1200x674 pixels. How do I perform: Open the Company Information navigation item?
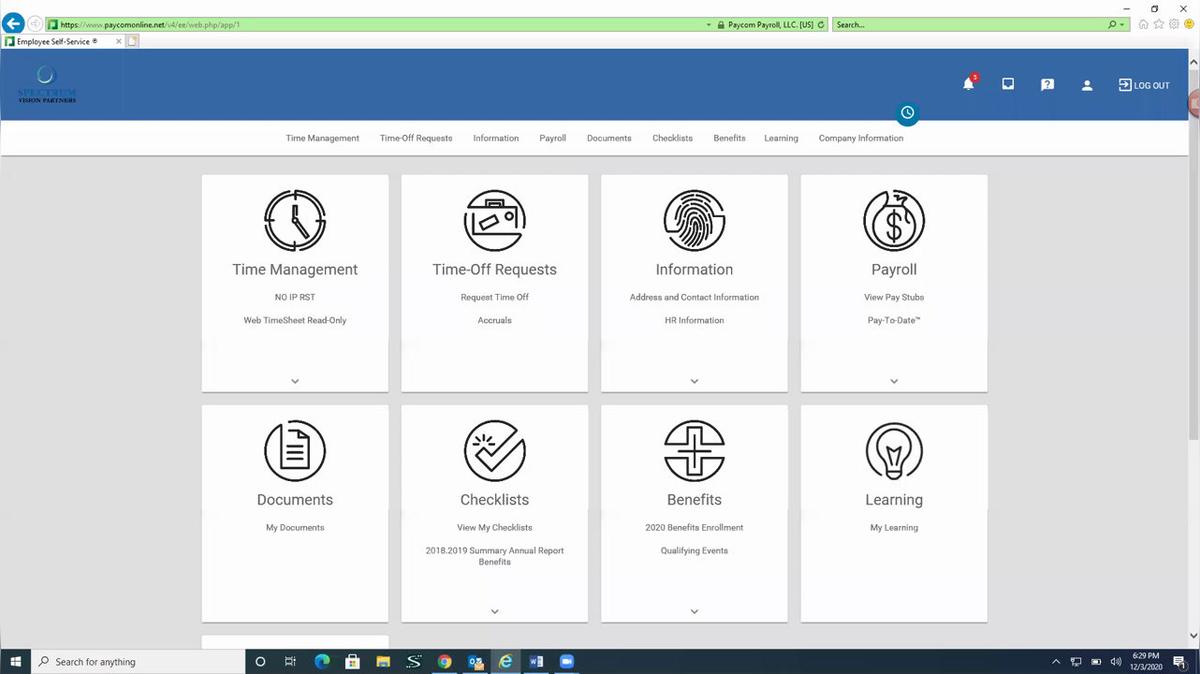[861, 138]
